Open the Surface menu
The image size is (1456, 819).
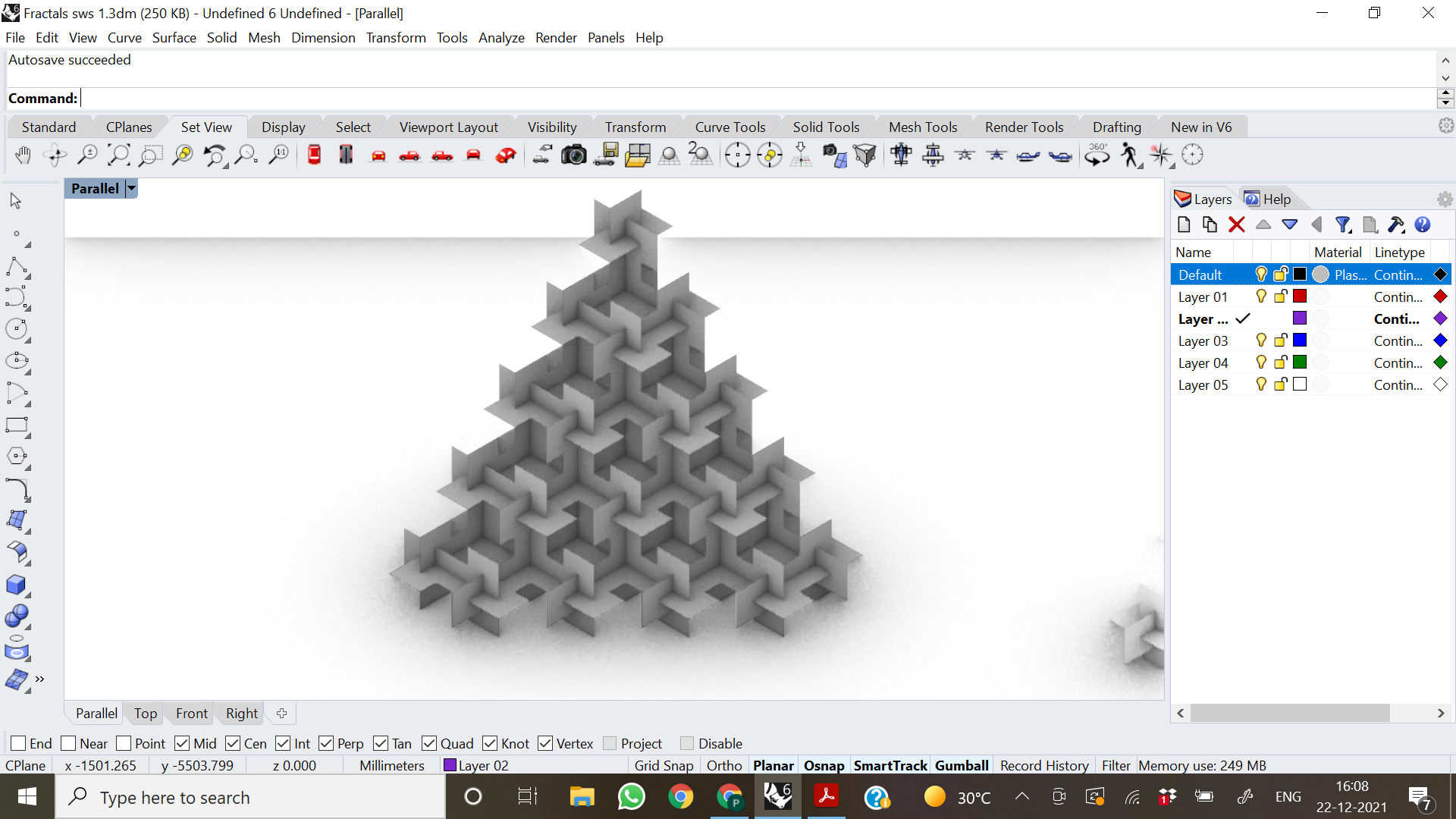pos(174,37)
